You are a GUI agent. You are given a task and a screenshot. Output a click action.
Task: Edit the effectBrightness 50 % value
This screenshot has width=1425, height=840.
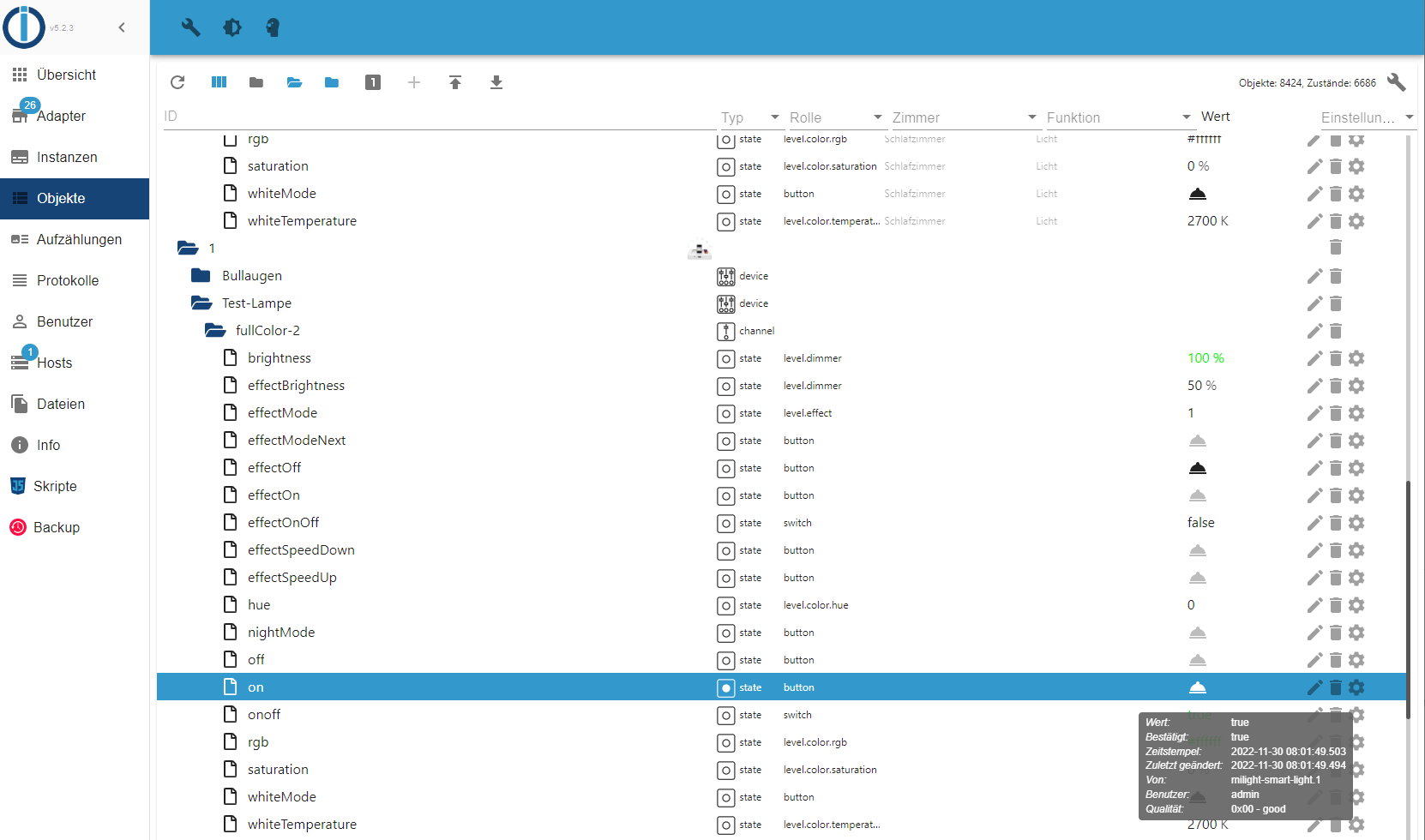1201,386
